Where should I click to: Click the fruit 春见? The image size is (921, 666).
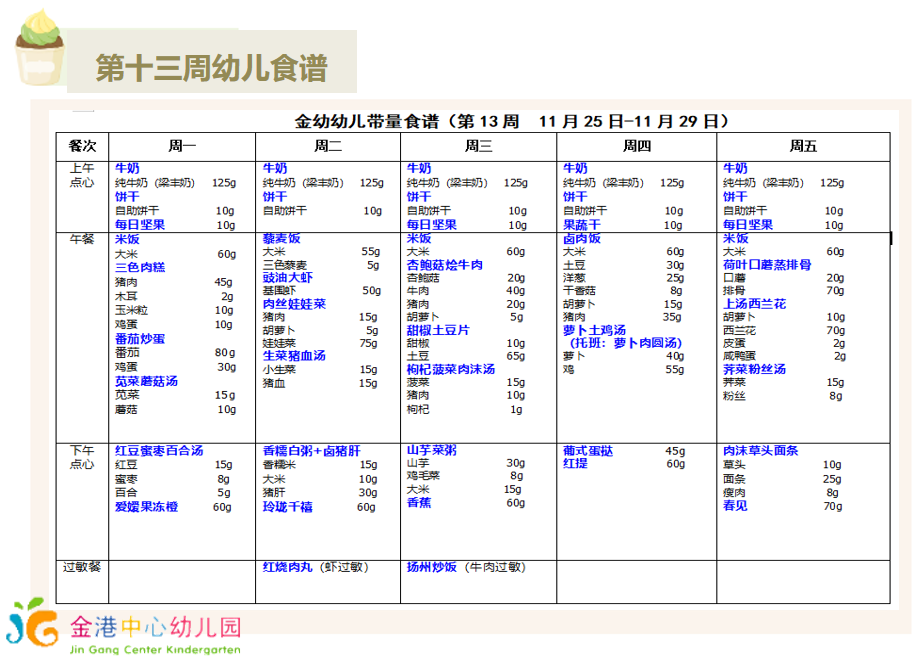(735, 505)
